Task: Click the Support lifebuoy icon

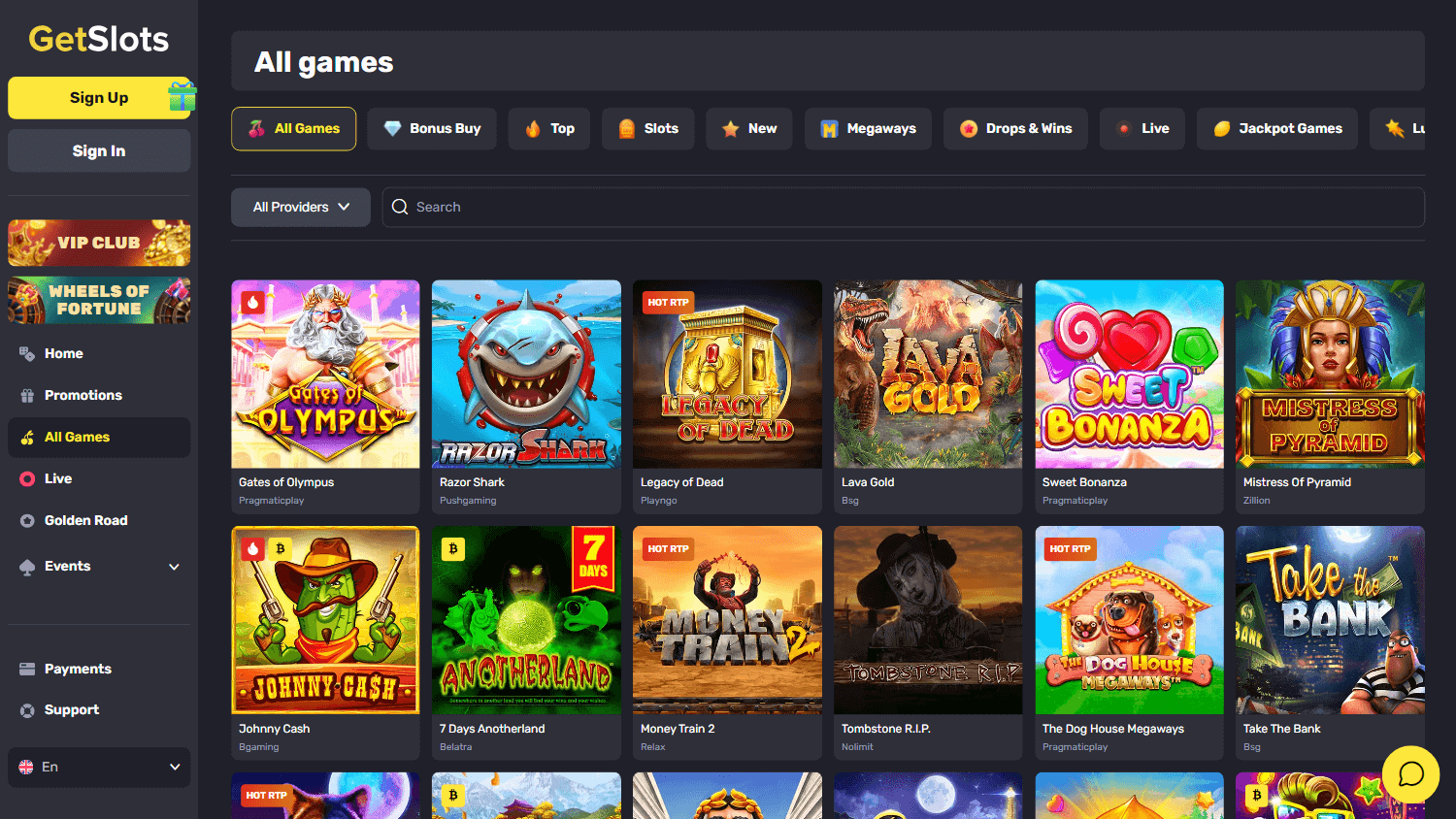Action: (x=27, y=710)
